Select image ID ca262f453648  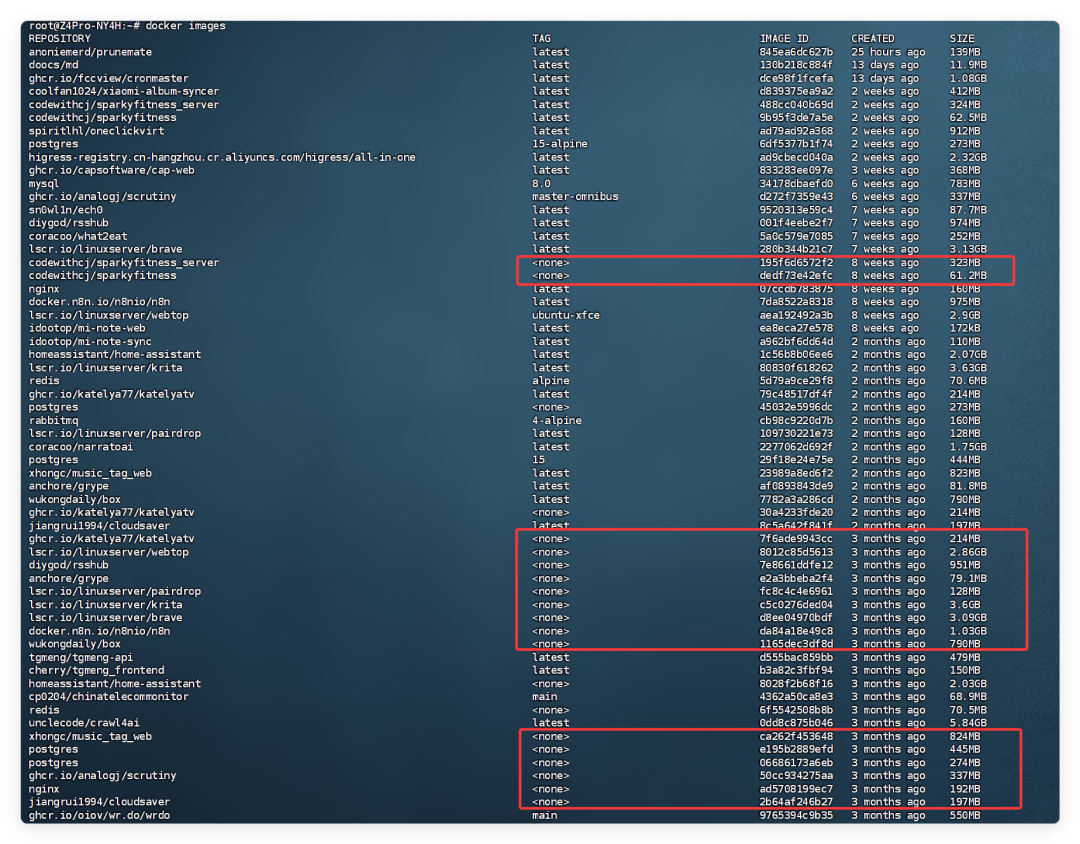click(796, 737)
